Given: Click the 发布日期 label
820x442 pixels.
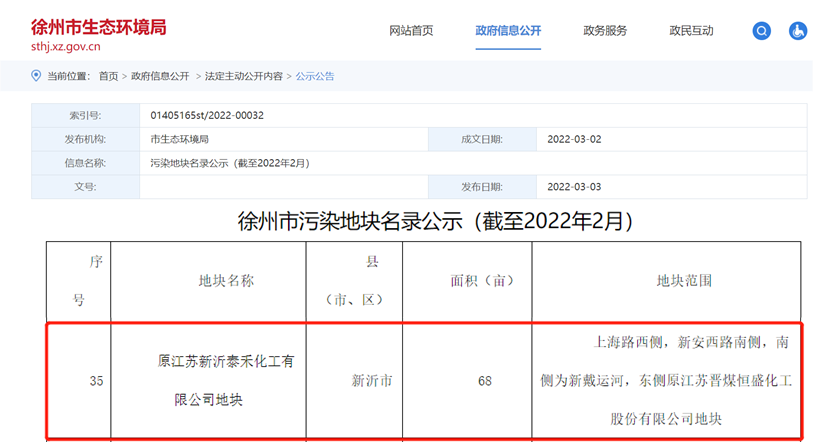Looking at the screenshot, I should [482, 187].
